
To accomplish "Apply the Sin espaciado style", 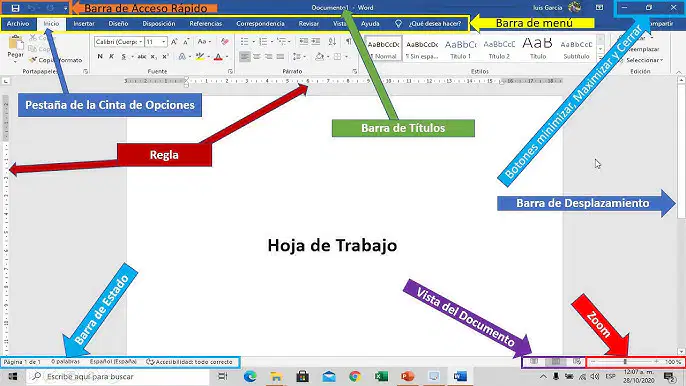I will click(x=422, y=48).
